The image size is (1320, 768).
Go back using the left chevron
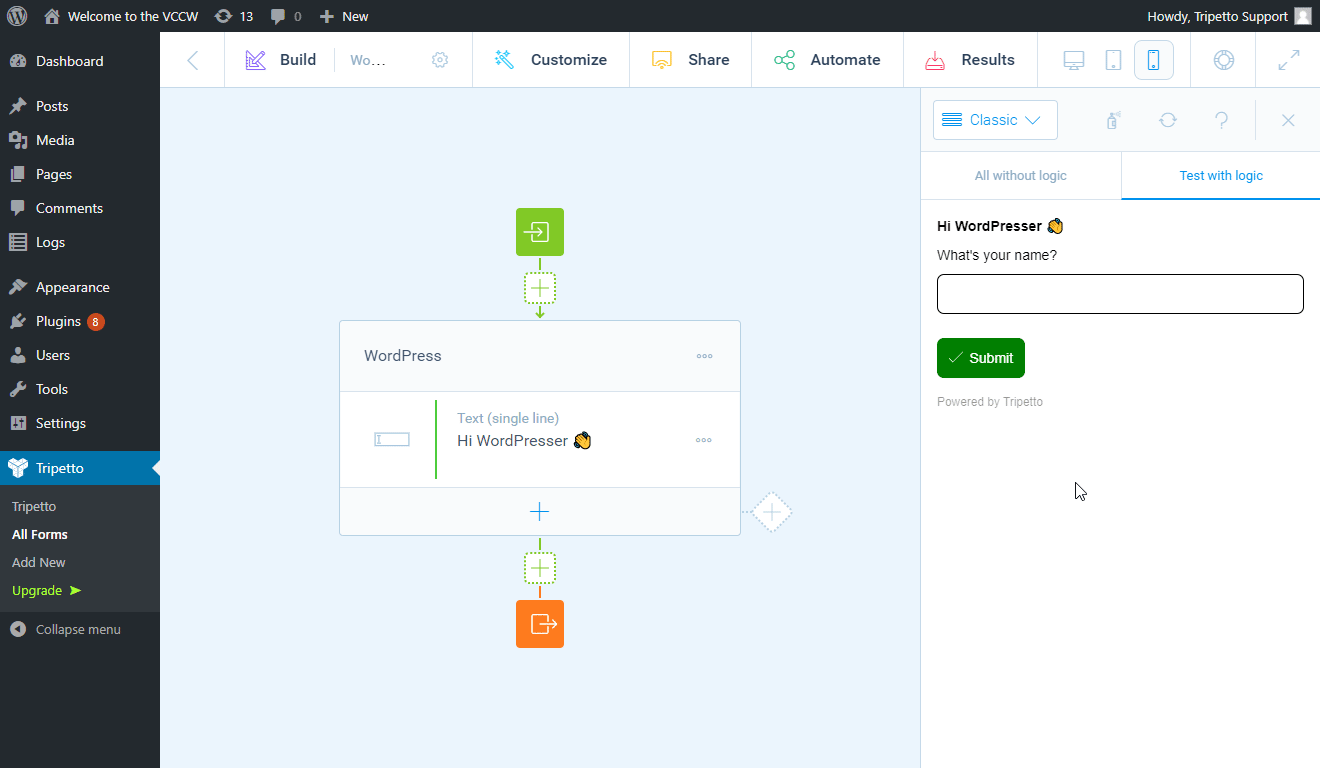coord(193,60)
